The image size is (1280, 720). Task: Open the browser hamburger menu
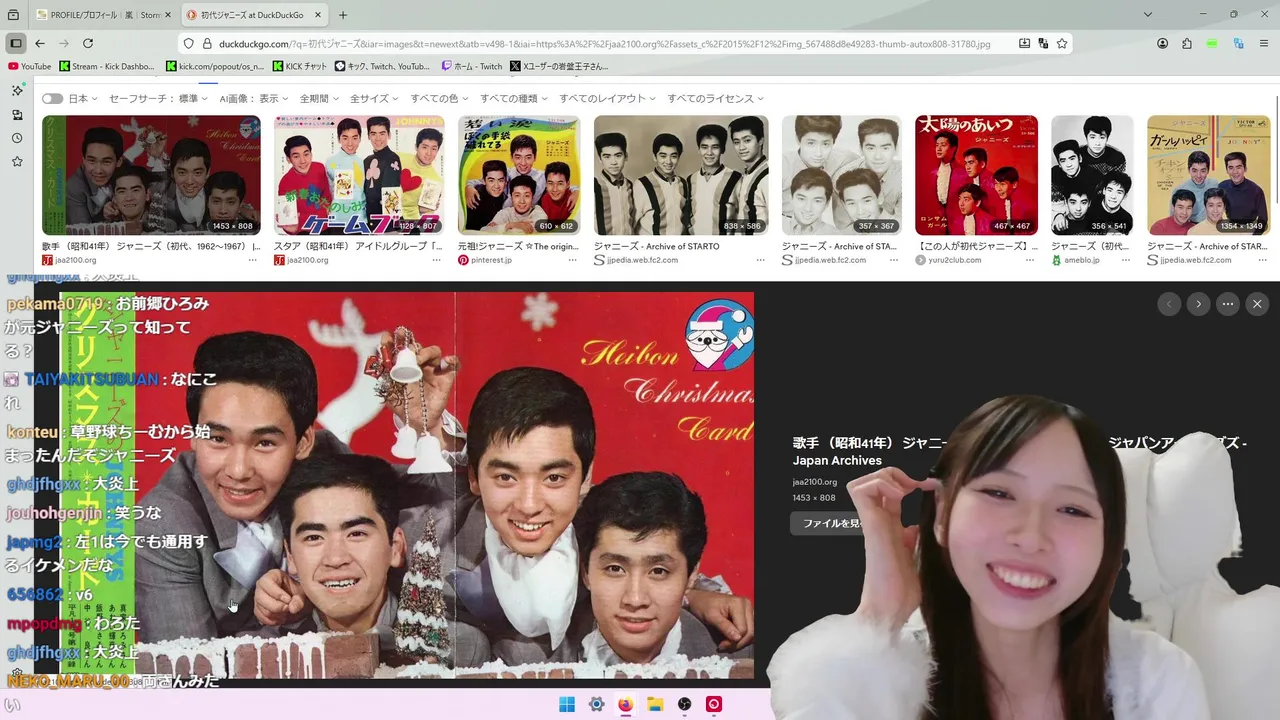pos(1265,43)
